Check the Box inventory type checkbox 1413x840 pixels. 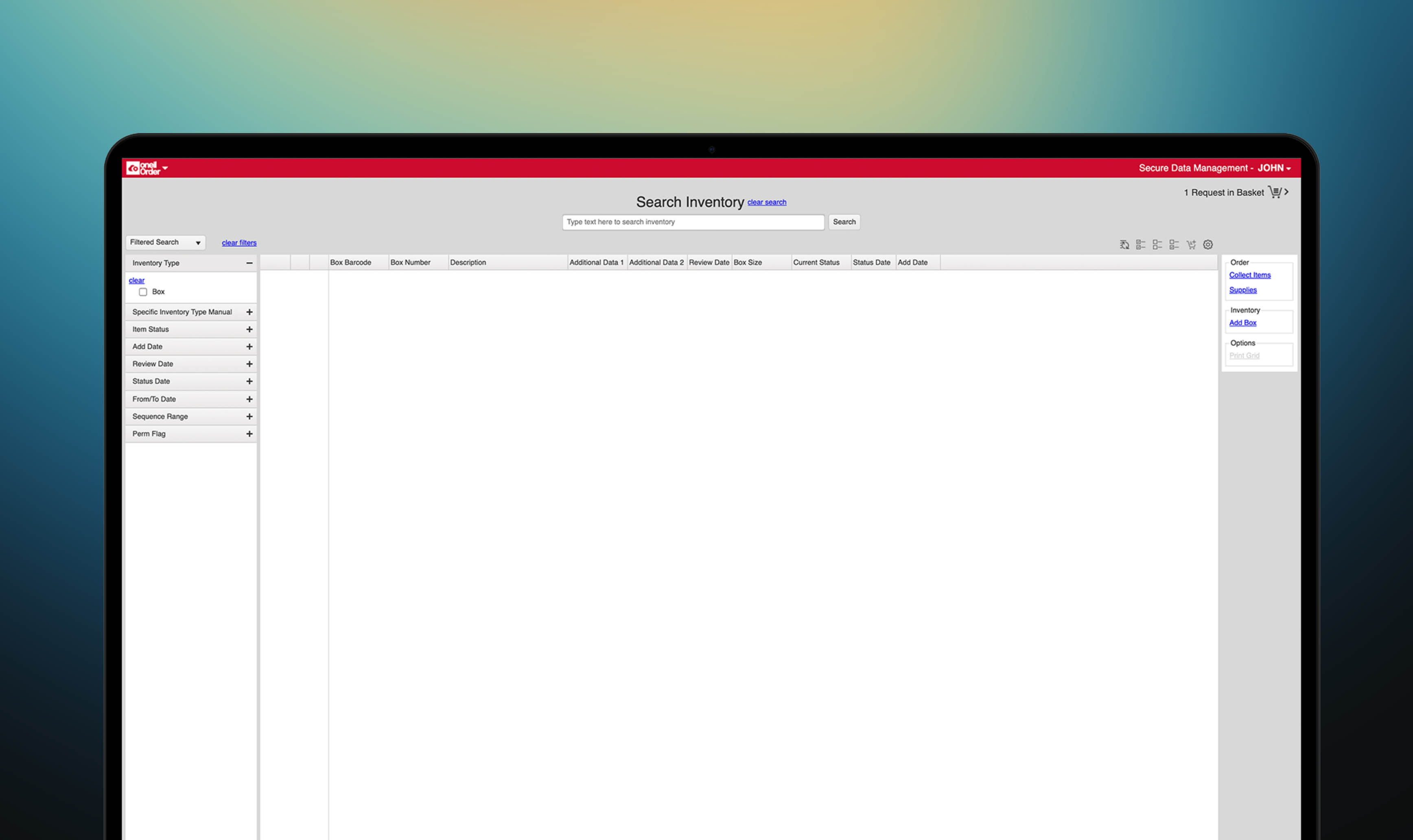[x=143, y=292]
